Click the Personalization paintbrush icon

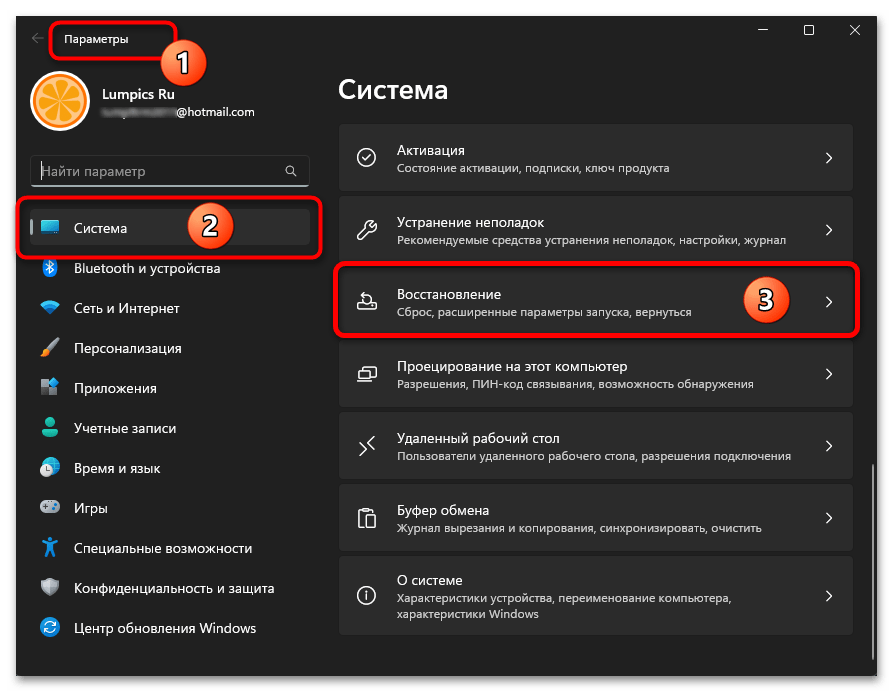[50, 347]
